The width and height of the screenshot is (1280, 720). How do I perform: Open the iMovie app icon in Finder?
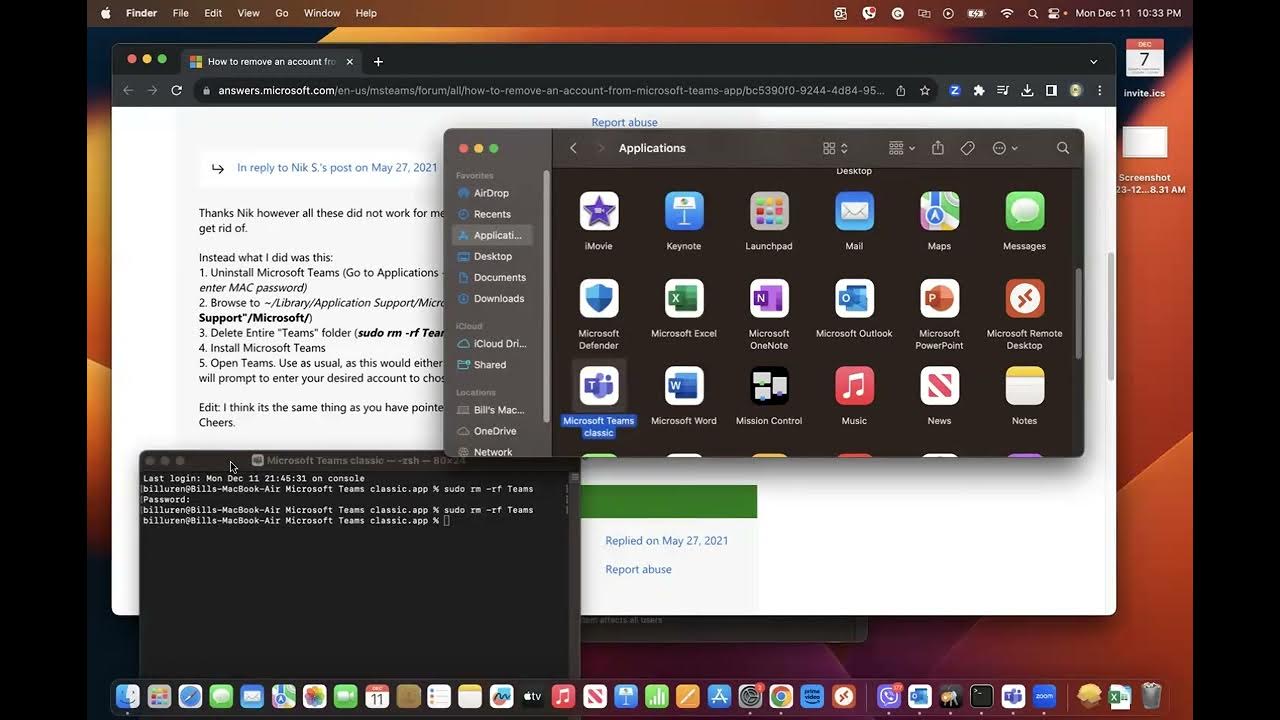599,212
